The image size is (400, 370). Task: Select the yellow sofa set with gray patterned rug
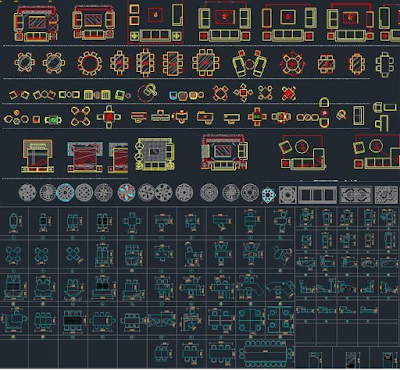pos(155,154)
